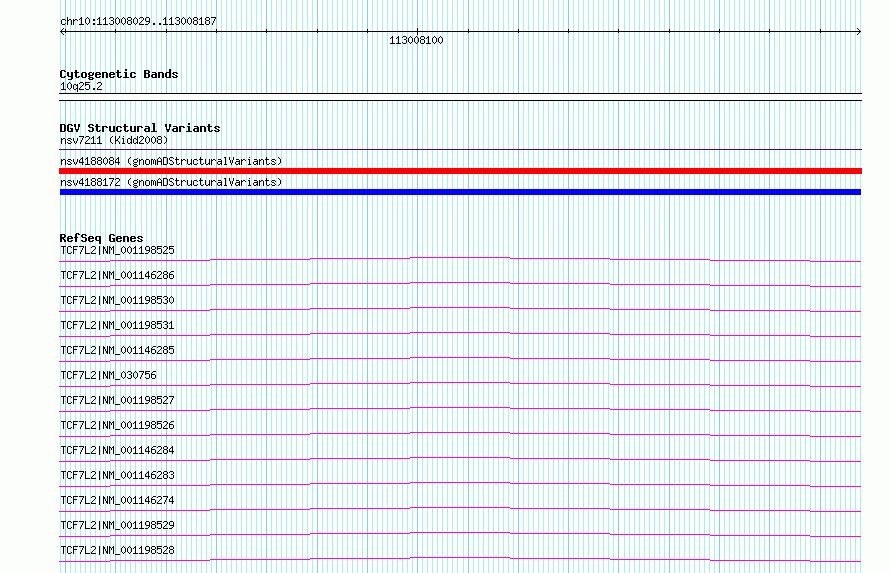Click the 113008100 ruler position label
Screen dimensions: 890x573
416,40
